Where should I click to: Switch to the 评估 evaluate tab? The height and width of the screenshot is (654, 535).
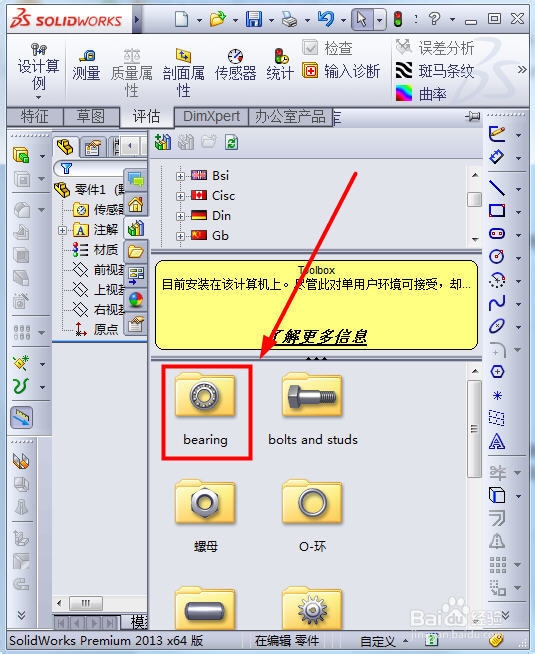[x=146, y=116]
